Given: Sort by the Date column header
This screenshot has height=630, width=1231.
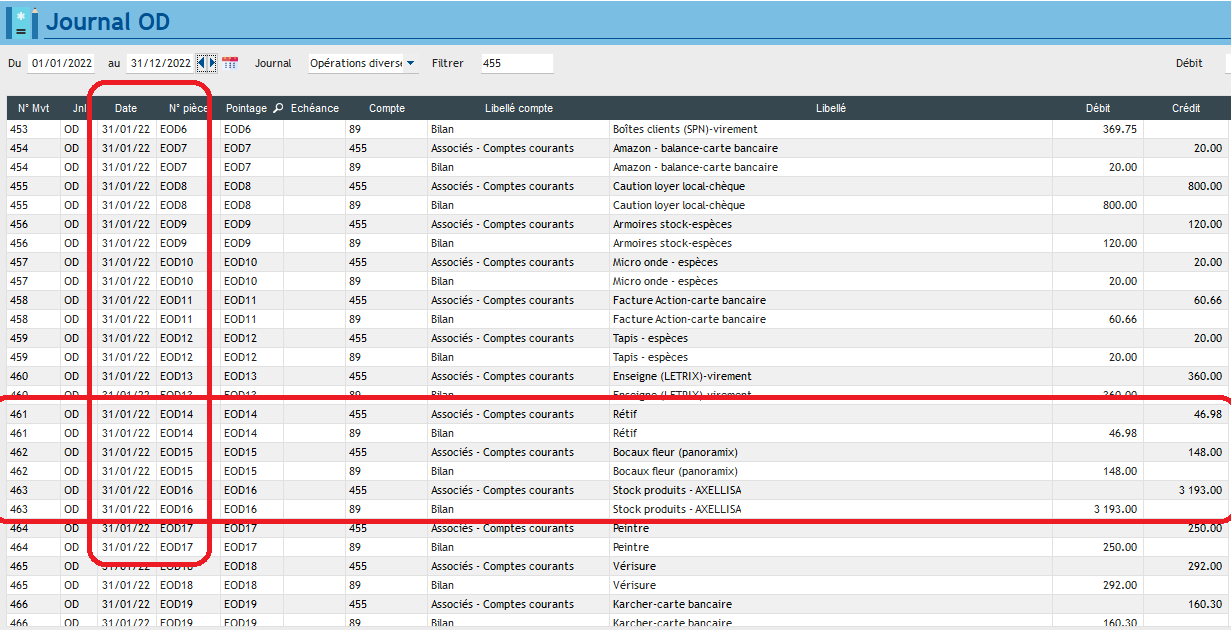Looking at the screenshot, I should (x=126, y=108).
